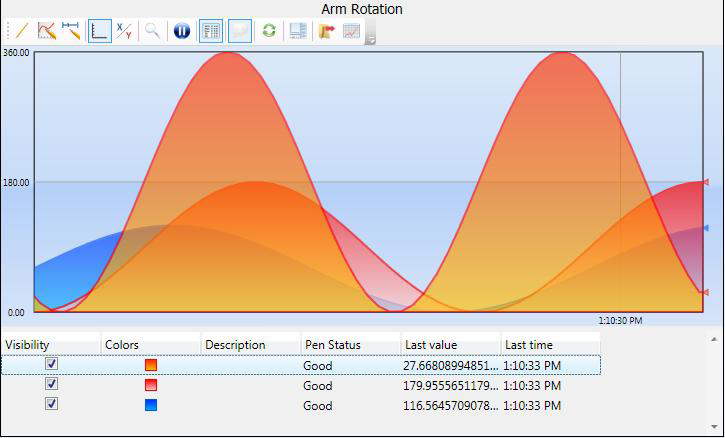
Task: Click the red pen marker on right axis
Action: (705, 183)
